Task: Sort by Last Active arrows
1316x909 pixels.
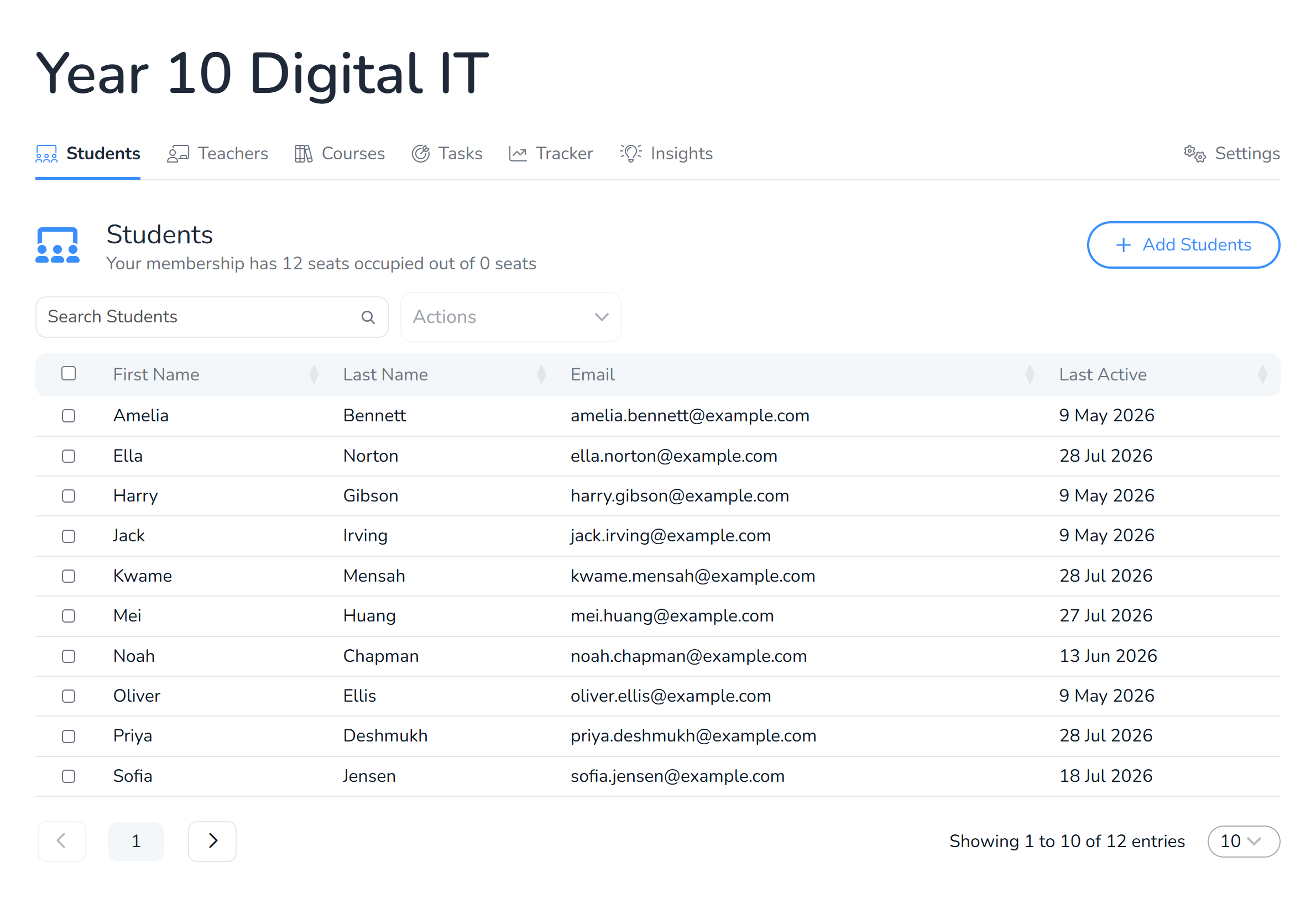Action: point(1262,375)
